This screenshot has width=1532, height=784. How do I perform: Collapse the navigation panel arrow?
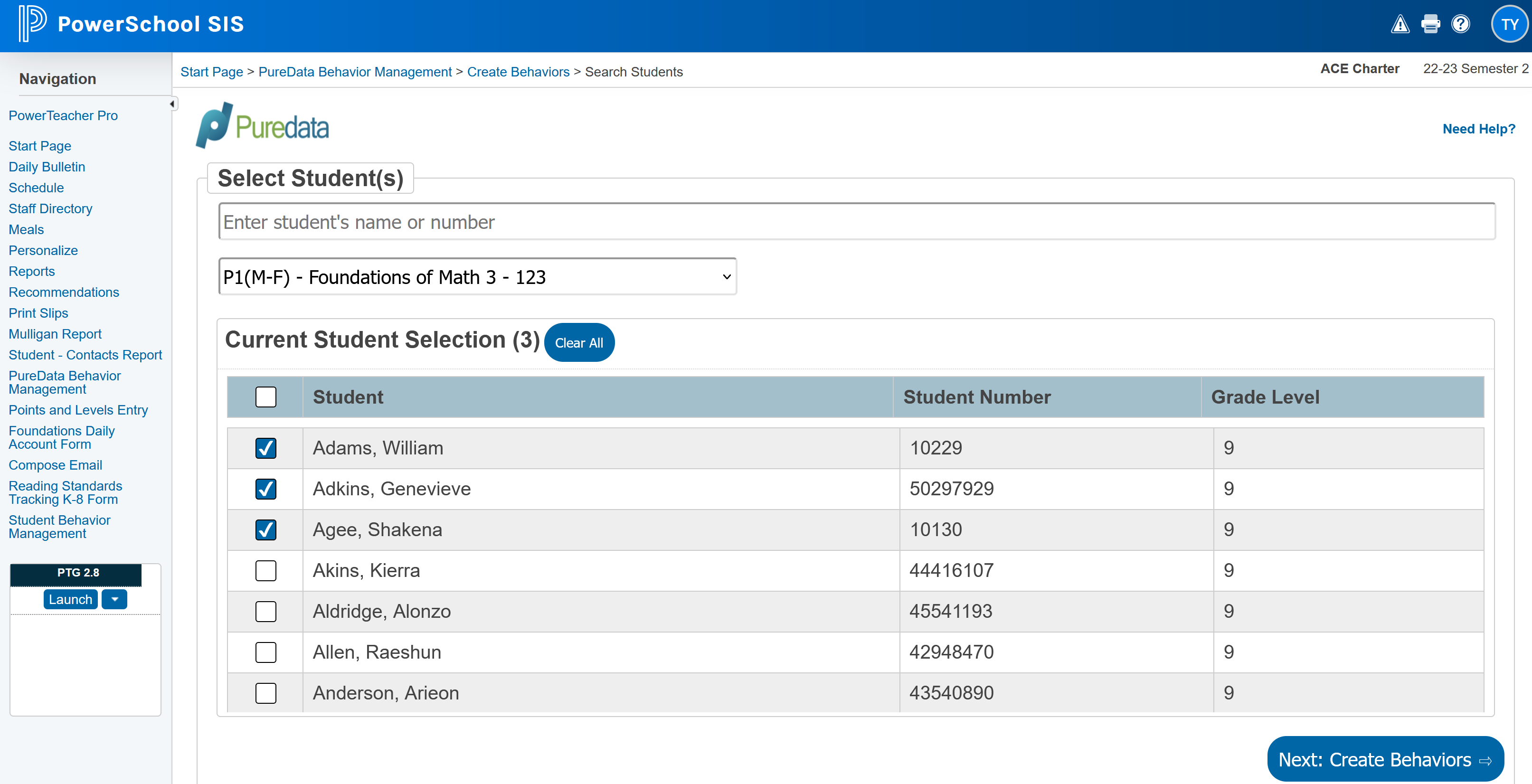pyautogui.click(x=172, y=104)
